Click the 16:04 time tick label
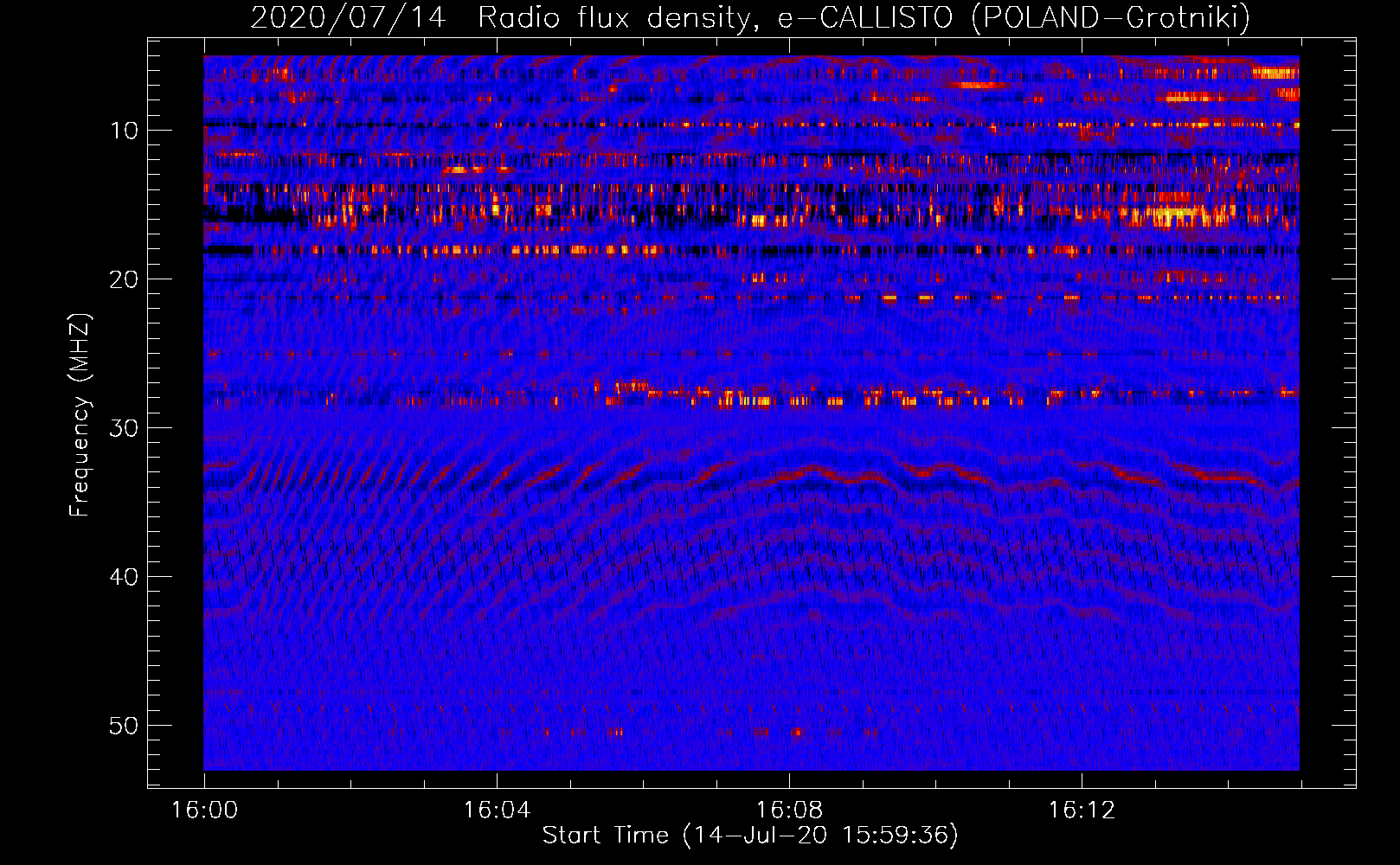This screenshot has height=865, width=1400. (497, 811)
